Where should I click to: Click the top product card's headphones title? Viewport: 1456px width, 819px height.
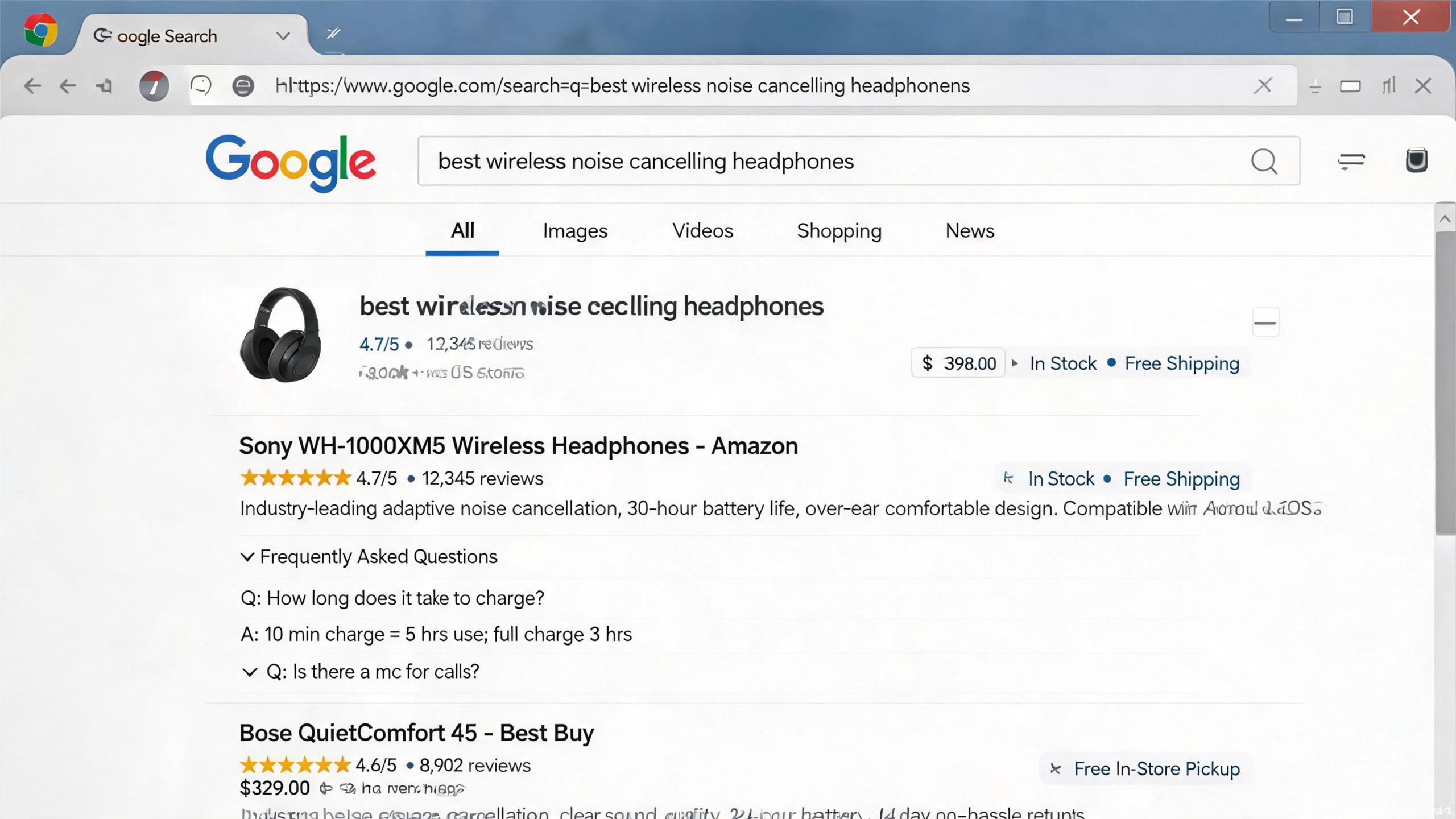point(591,307)
